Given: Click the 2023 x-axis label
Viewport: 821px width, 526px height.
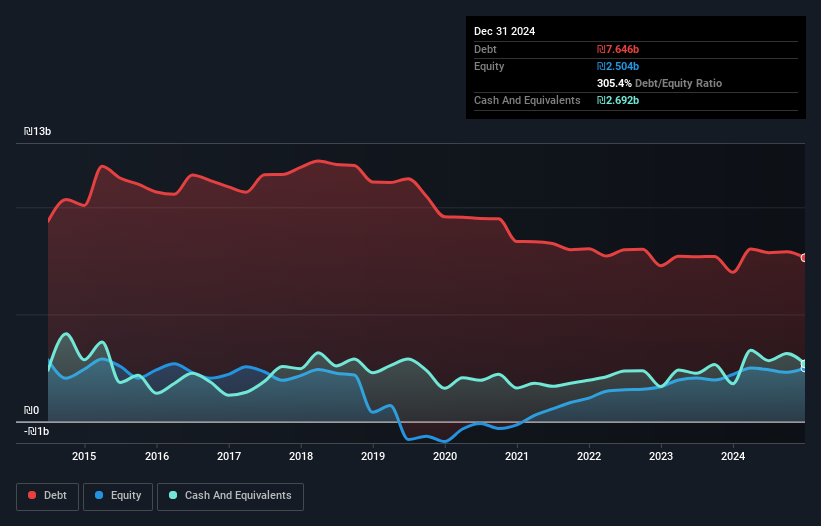Looking at the screenshot, I should click(661, 456).
